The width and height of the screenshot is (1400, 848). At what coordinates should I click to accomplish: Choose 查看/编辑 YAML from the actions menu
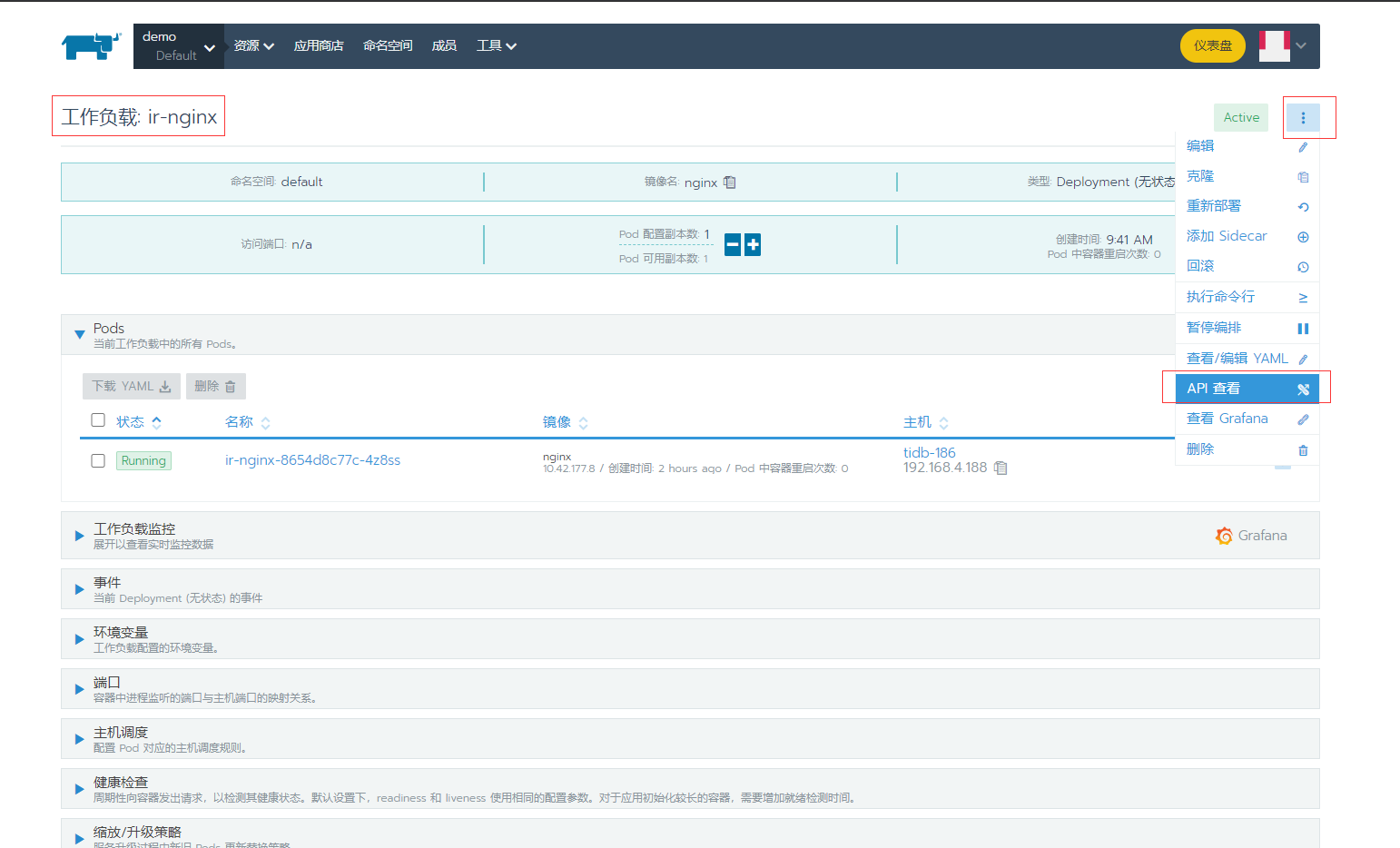pyautogui.click(x=1247, y=359)
